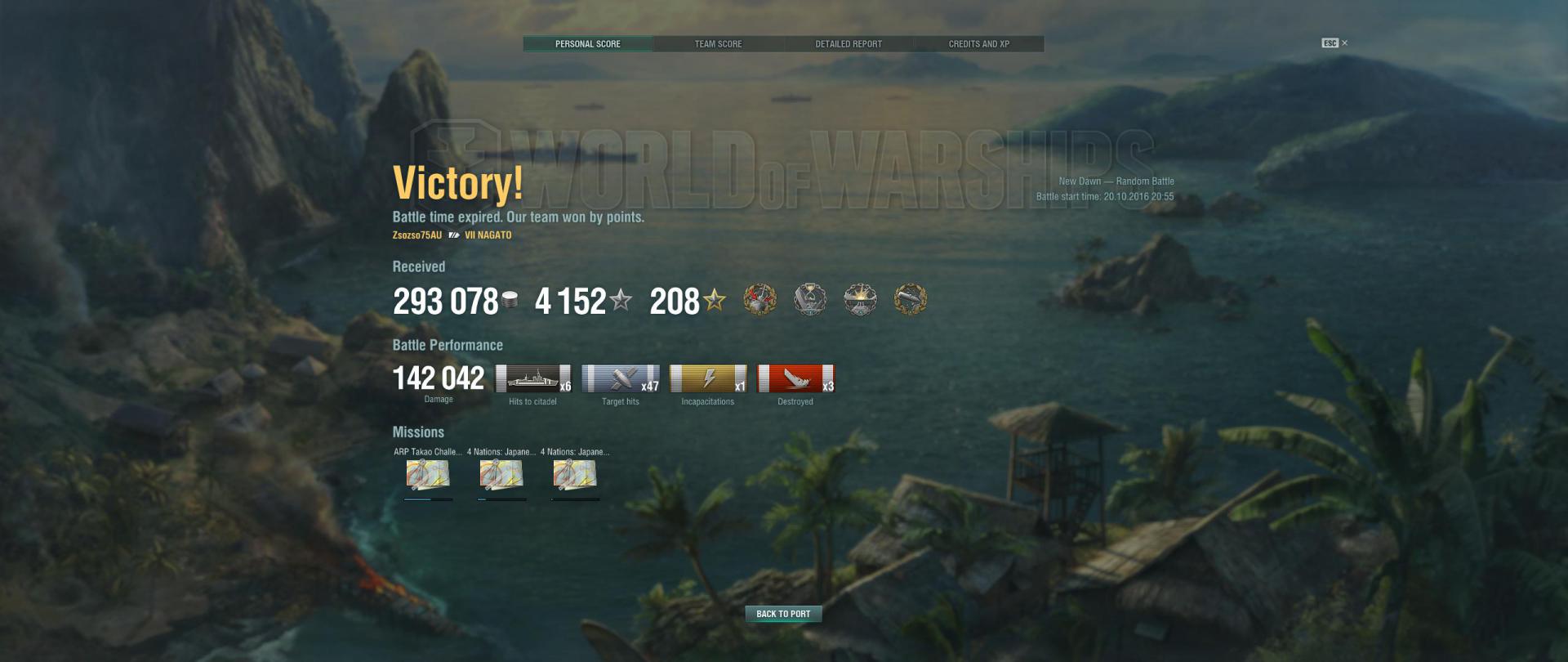Viewport: 1568px width, 662px height.
Task: Click the Hits to citadel ribbon
Action: point(533,378)
